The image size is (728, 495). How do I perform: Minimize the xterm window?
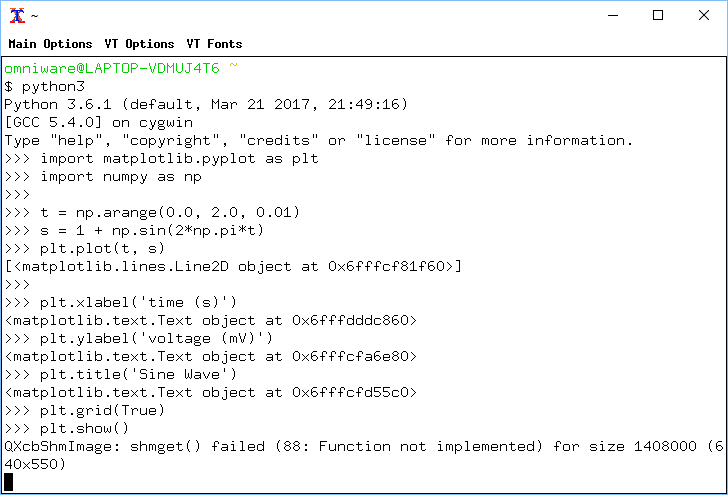tap(613, 15)
